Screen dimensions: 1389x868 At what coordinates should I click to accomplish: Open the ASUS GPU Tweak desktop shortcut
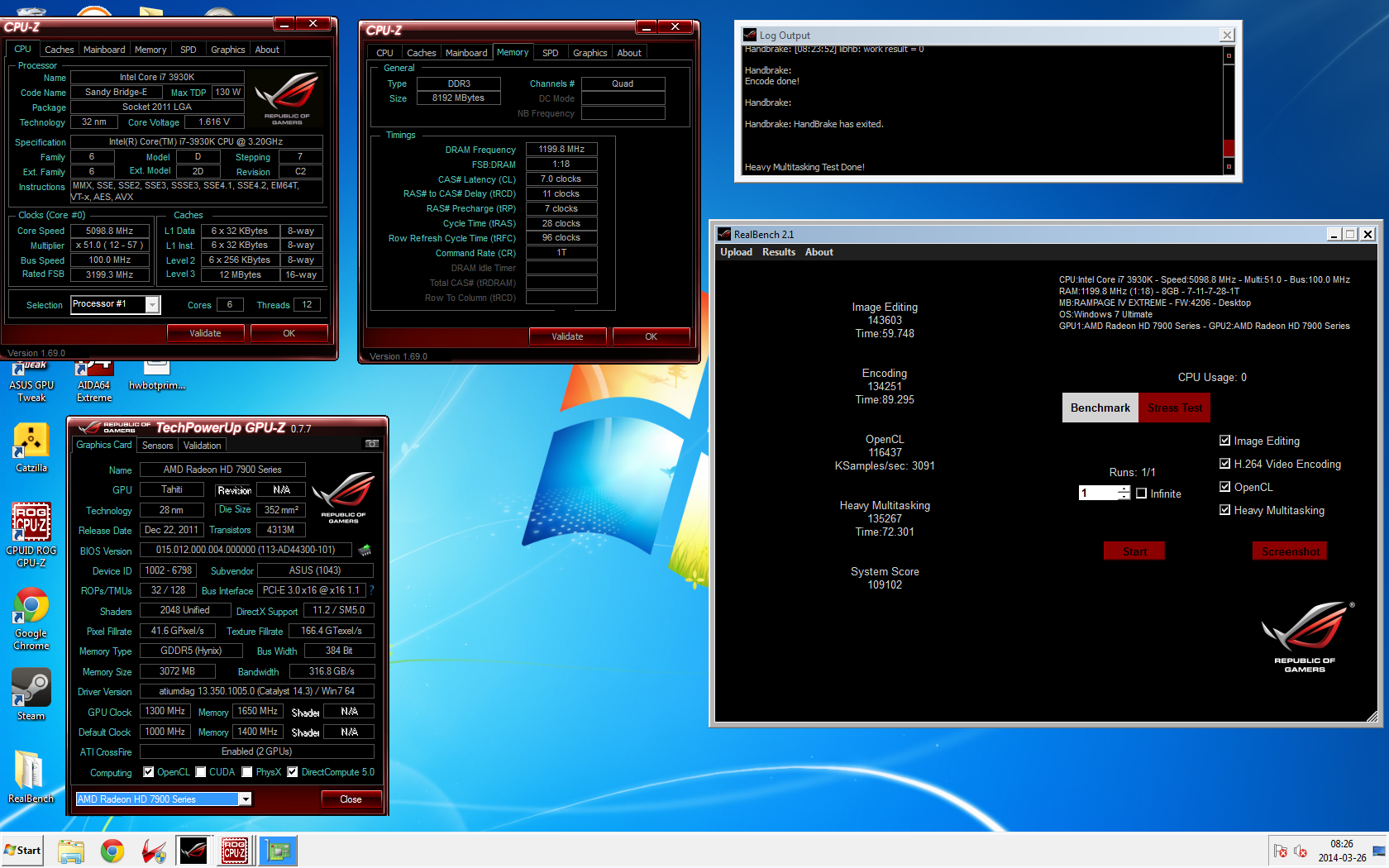tap(31, 382)
